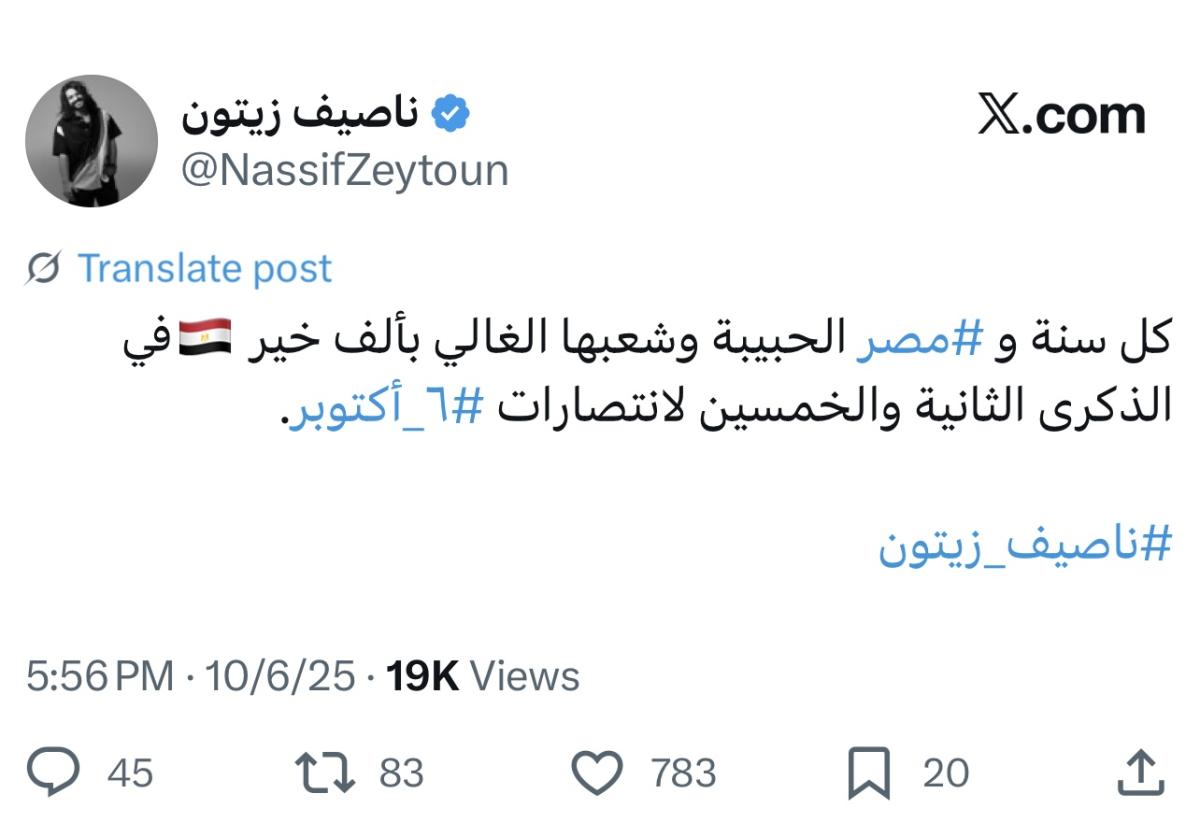Repost this post using the retweet icon
Viewport: 1200px width, 836px height.
(x=325, y=773)
